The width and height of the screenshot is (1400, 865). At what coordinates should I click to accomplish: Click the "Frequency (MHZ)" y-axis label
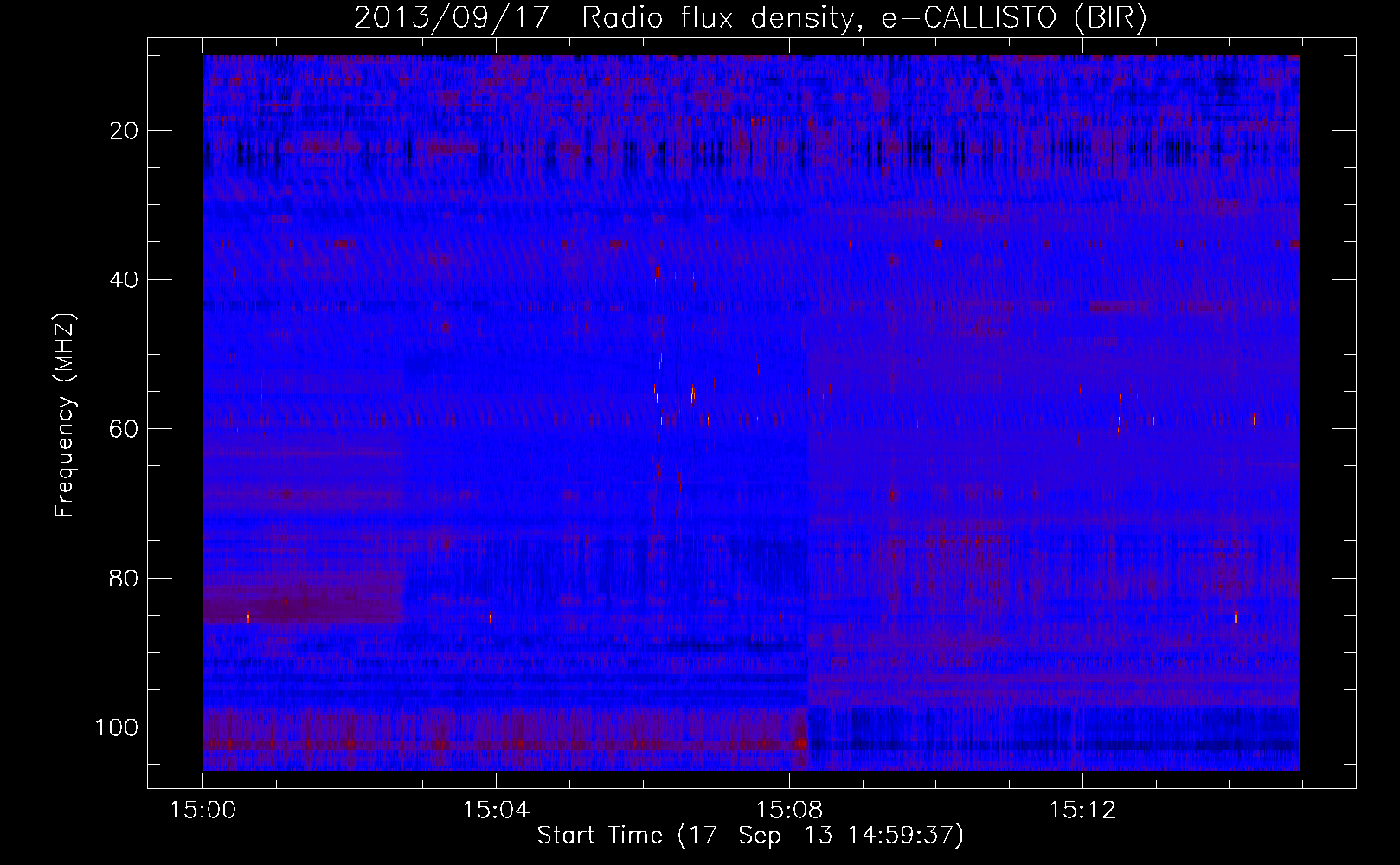[66, 415]
